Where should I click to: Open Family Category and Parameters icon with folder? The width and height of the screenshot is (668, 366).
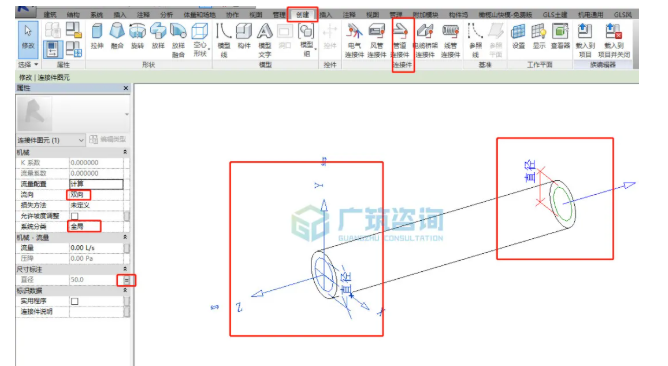point(73,31)
